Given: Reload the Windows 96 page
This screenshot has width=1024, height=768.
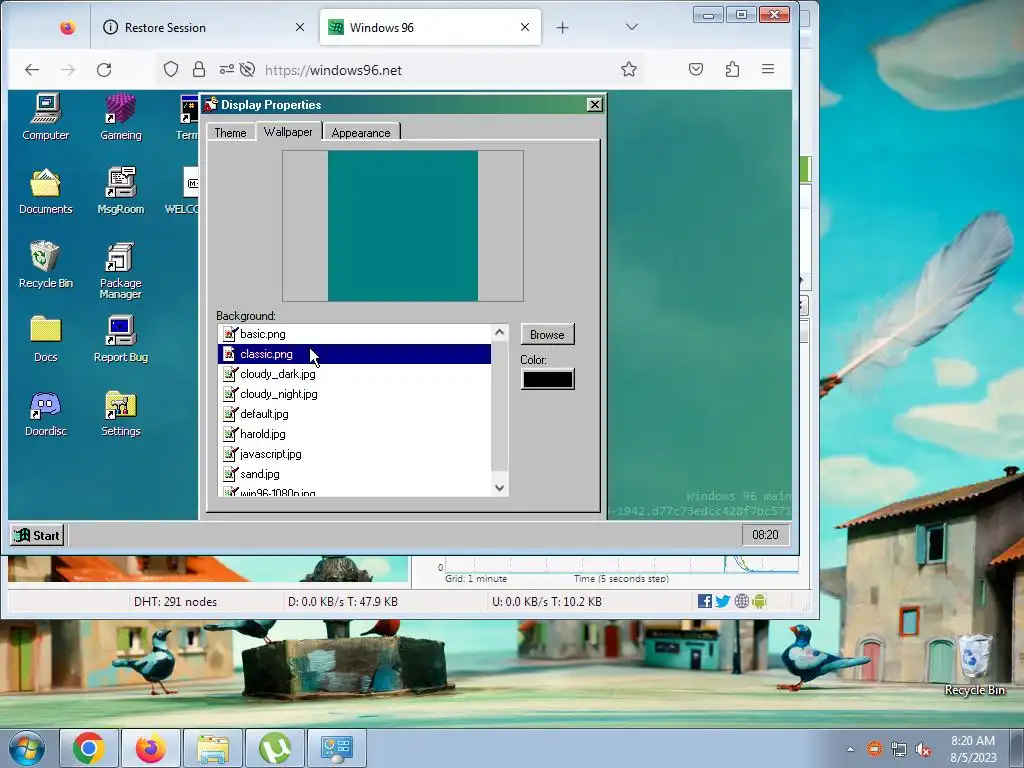Looking at the screenshot, I should click(x=104, y=70).
